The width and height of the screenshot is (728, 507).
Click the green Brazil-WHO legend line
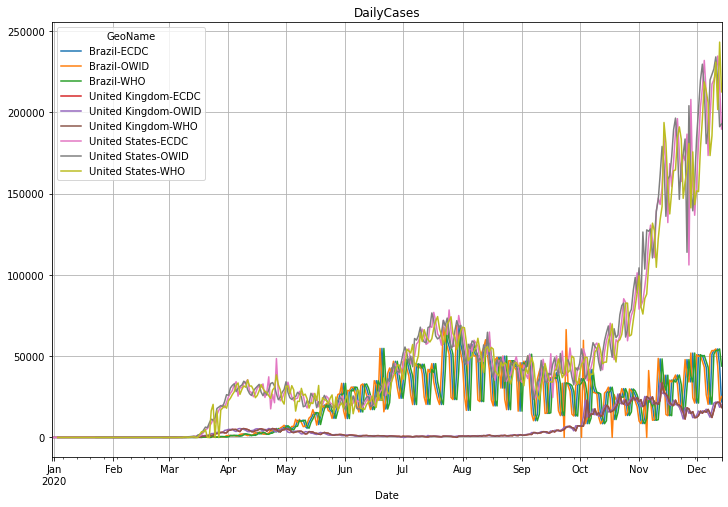pos(71,81)
